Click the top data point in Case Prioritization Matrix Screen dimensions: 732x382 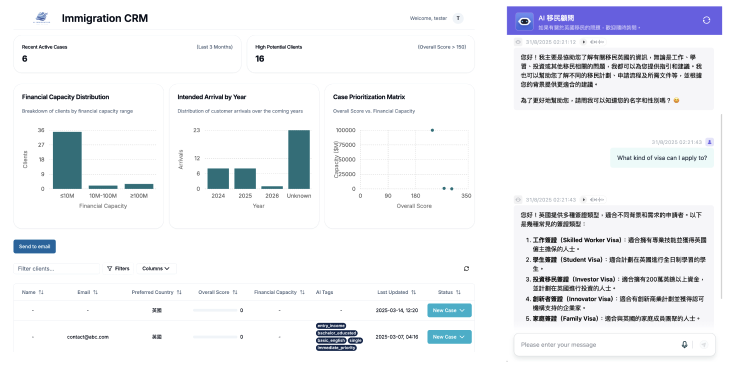click(x=432, y=130)
